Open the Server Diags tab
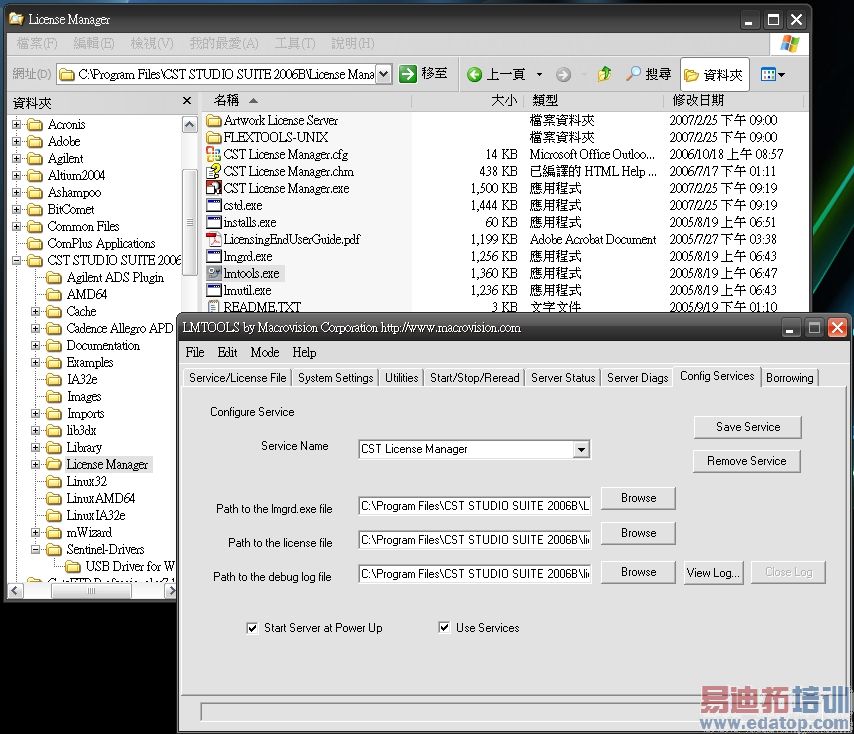Viewport: 854px width, 734px height. pos(637,378)
